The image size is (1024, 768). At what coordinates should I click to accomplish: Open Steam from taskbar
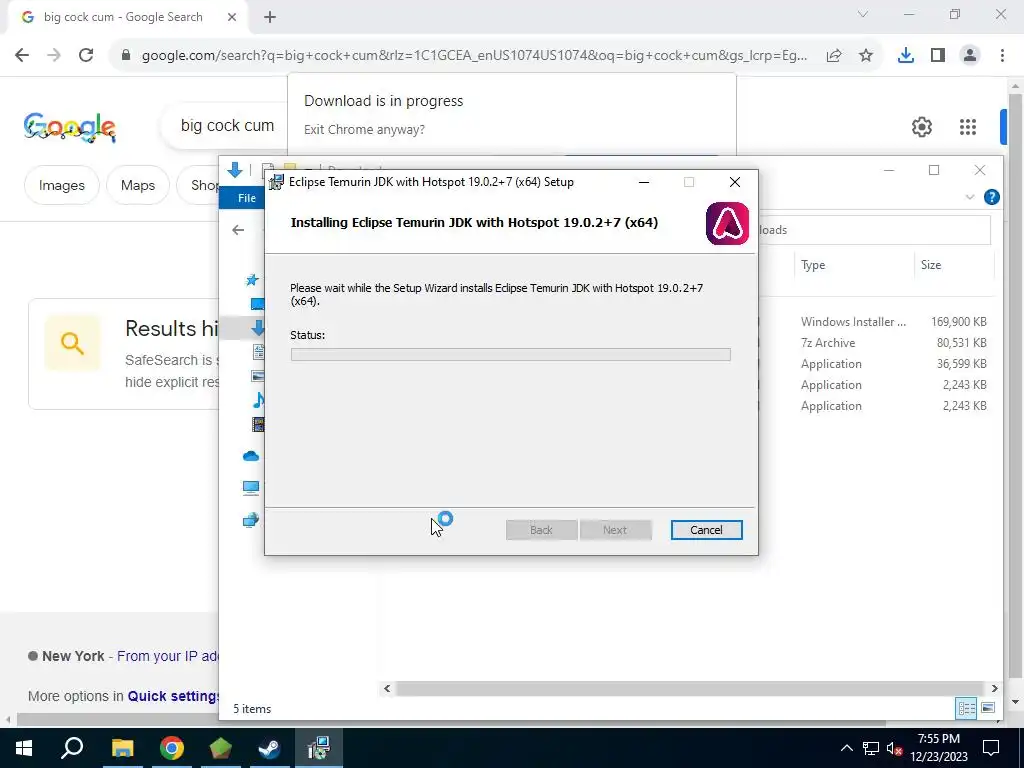(x=269, y=748)
